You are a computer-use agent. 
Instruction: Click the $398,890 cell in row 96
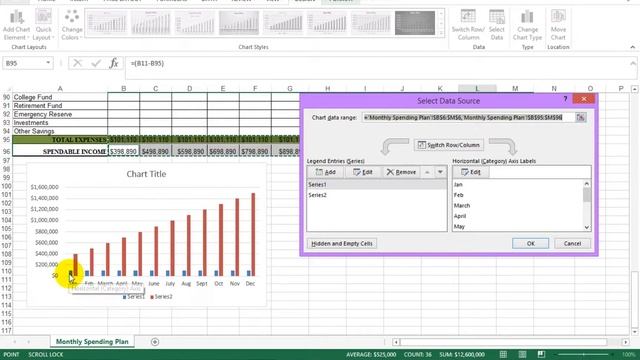tap(124, 151)
